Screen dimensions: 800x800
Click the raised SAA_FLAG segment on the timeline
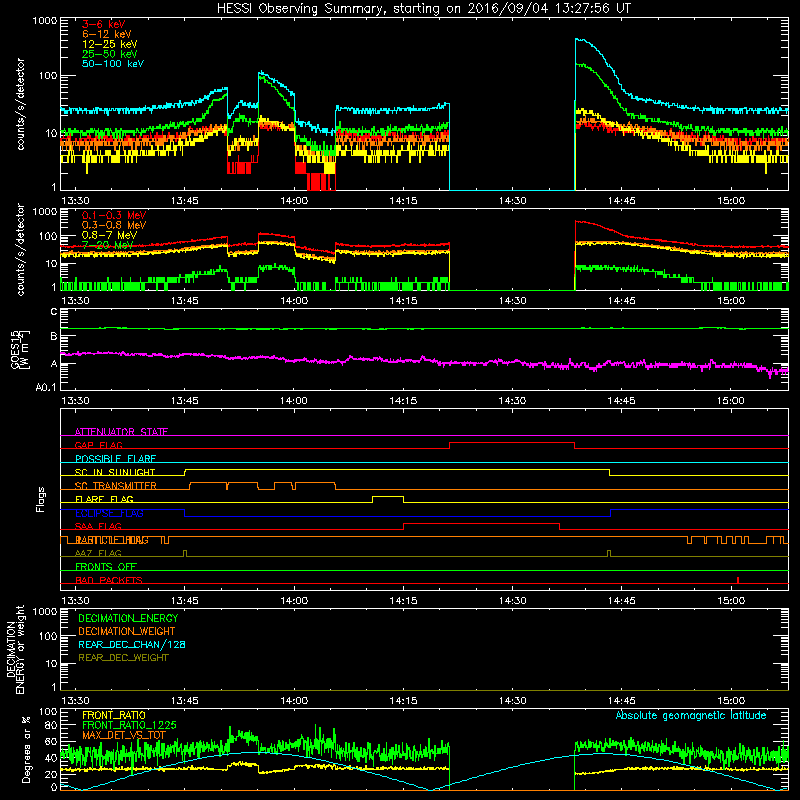[481, 523]
